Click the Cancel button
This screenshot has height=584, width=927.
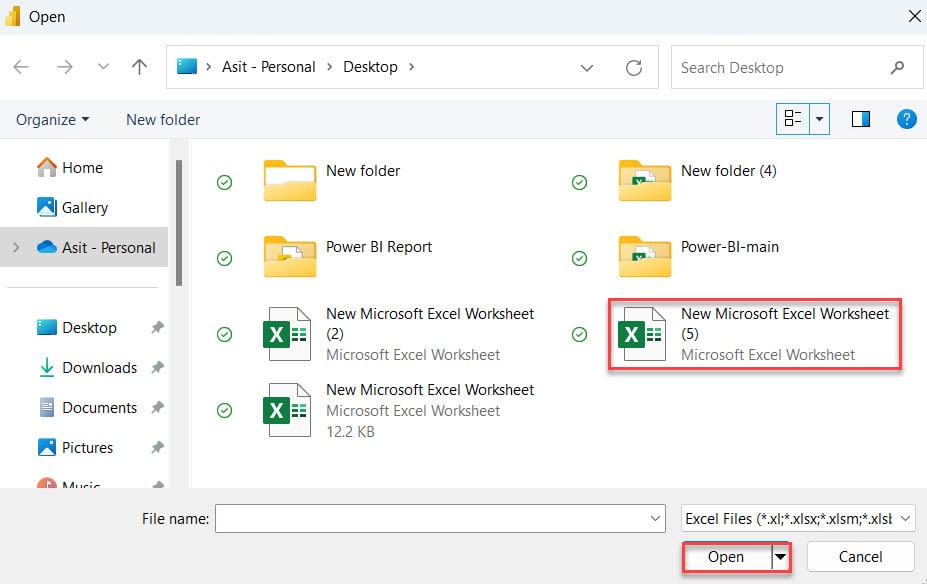pyautogui.click(x=861, y=557)
